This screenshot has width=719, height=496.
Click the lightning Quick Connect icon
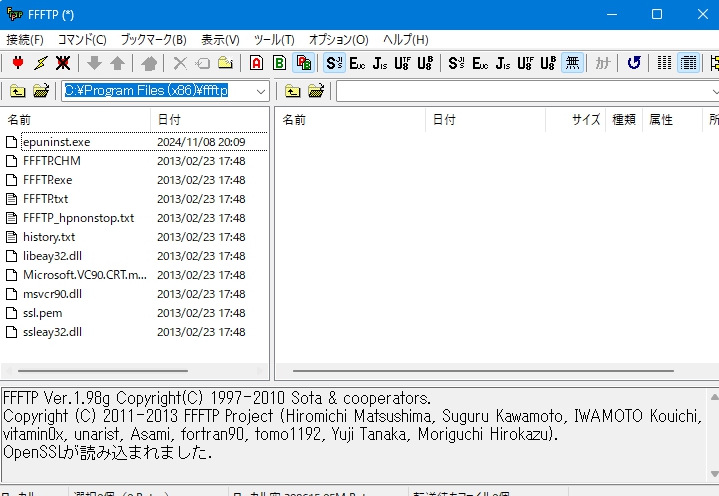[40, 63]
